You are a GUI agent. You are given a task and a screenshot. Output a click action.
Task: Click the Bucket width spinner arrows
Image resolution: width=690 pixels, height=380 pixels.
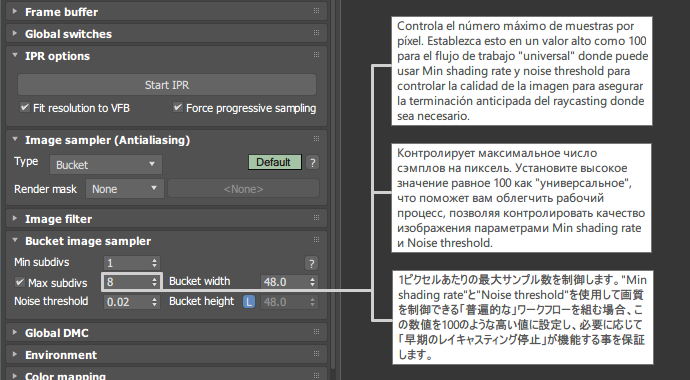click(312, 281)
